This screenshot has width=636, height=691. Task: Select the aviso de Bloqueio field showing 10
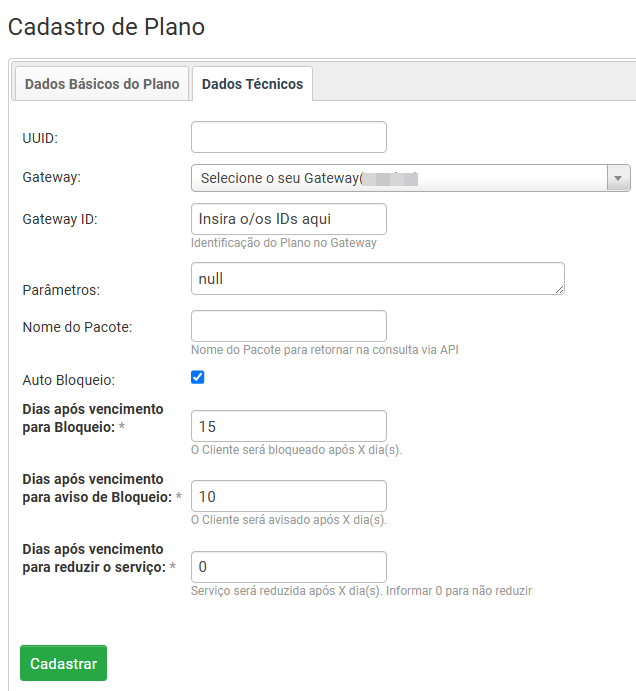(288, 496)
